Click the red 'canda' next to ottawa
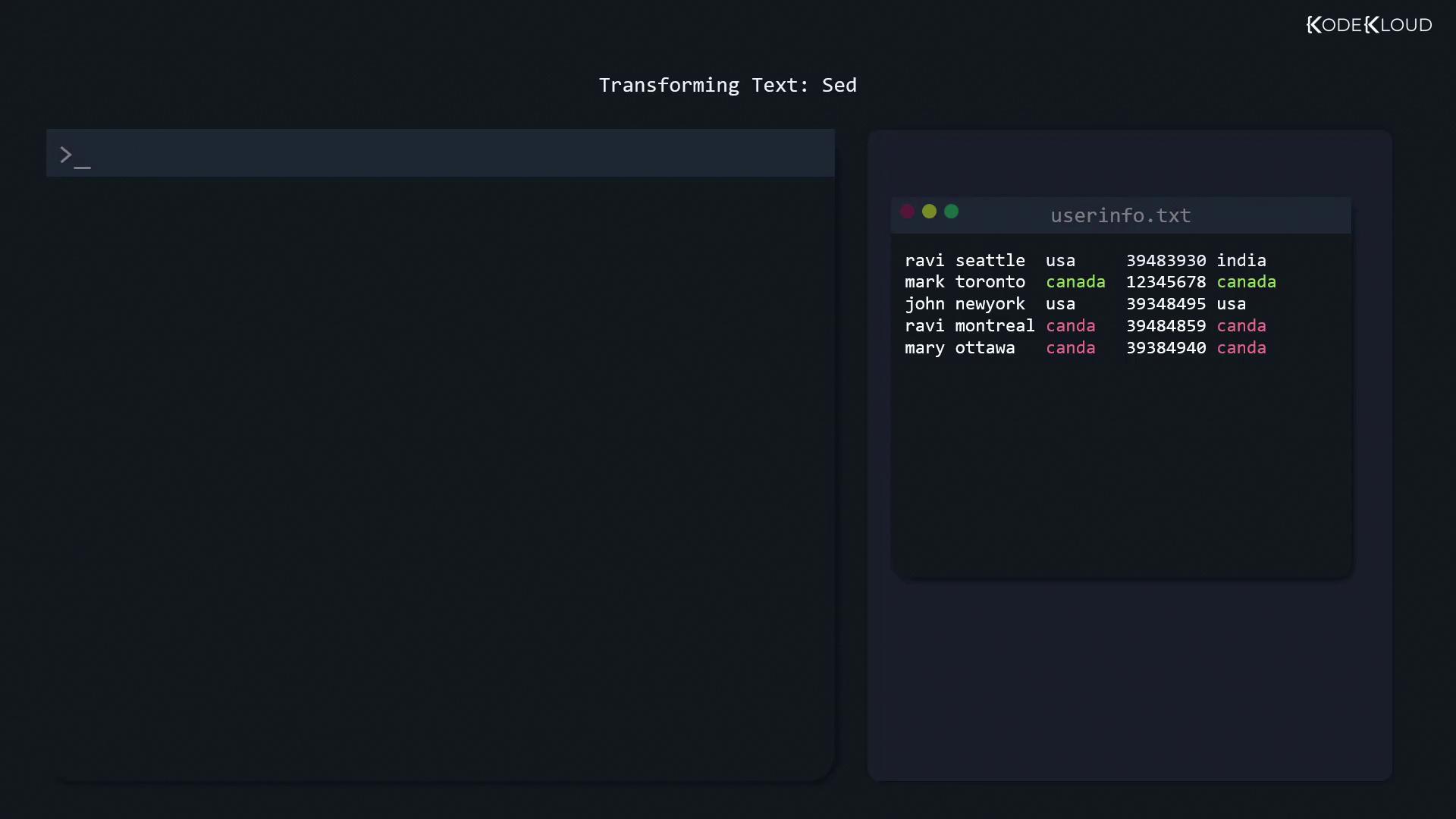 pyautogui.click(x=1070, y=348)
